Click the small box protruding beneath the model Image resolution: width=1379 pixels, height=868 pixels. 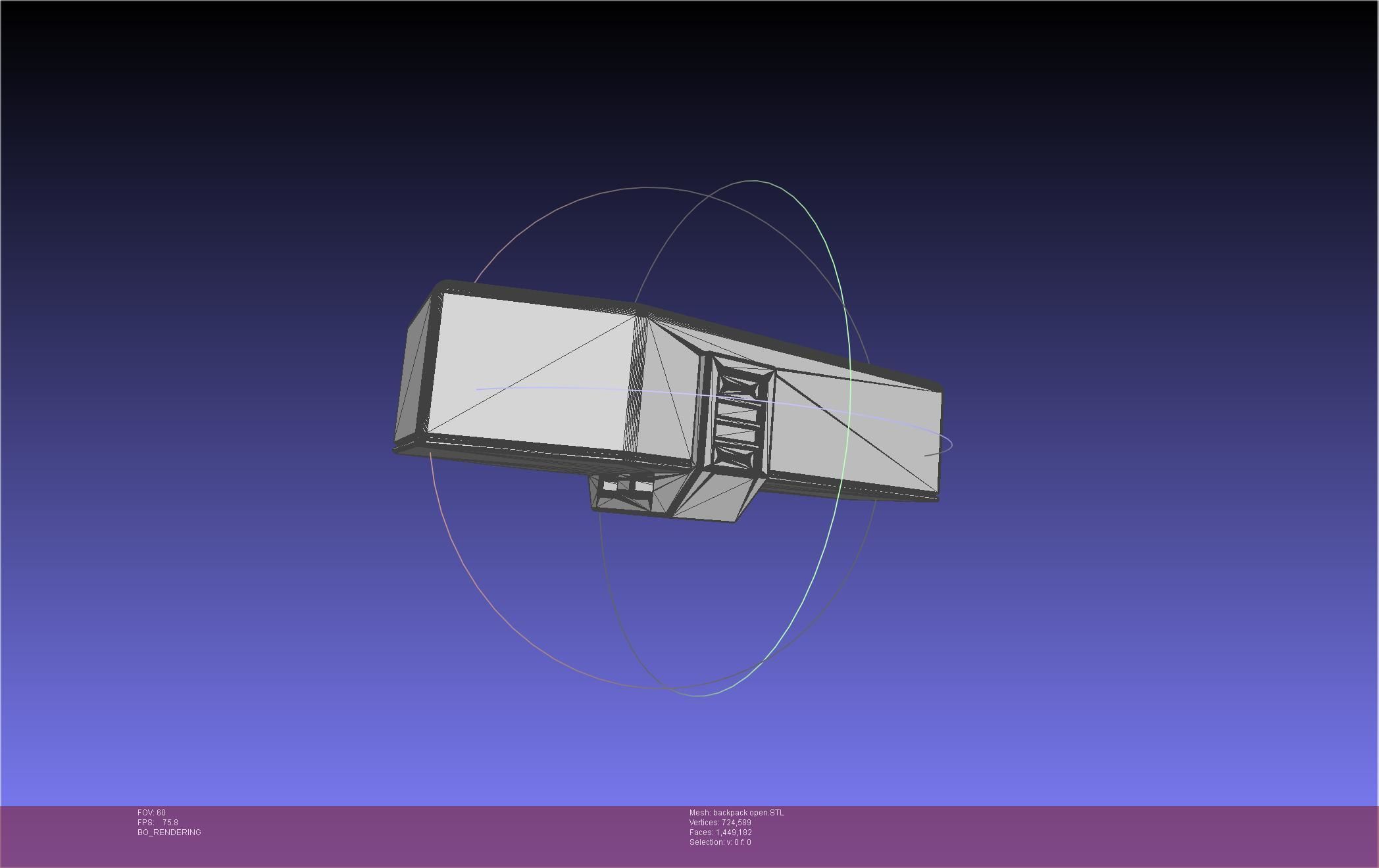point(622,493)
